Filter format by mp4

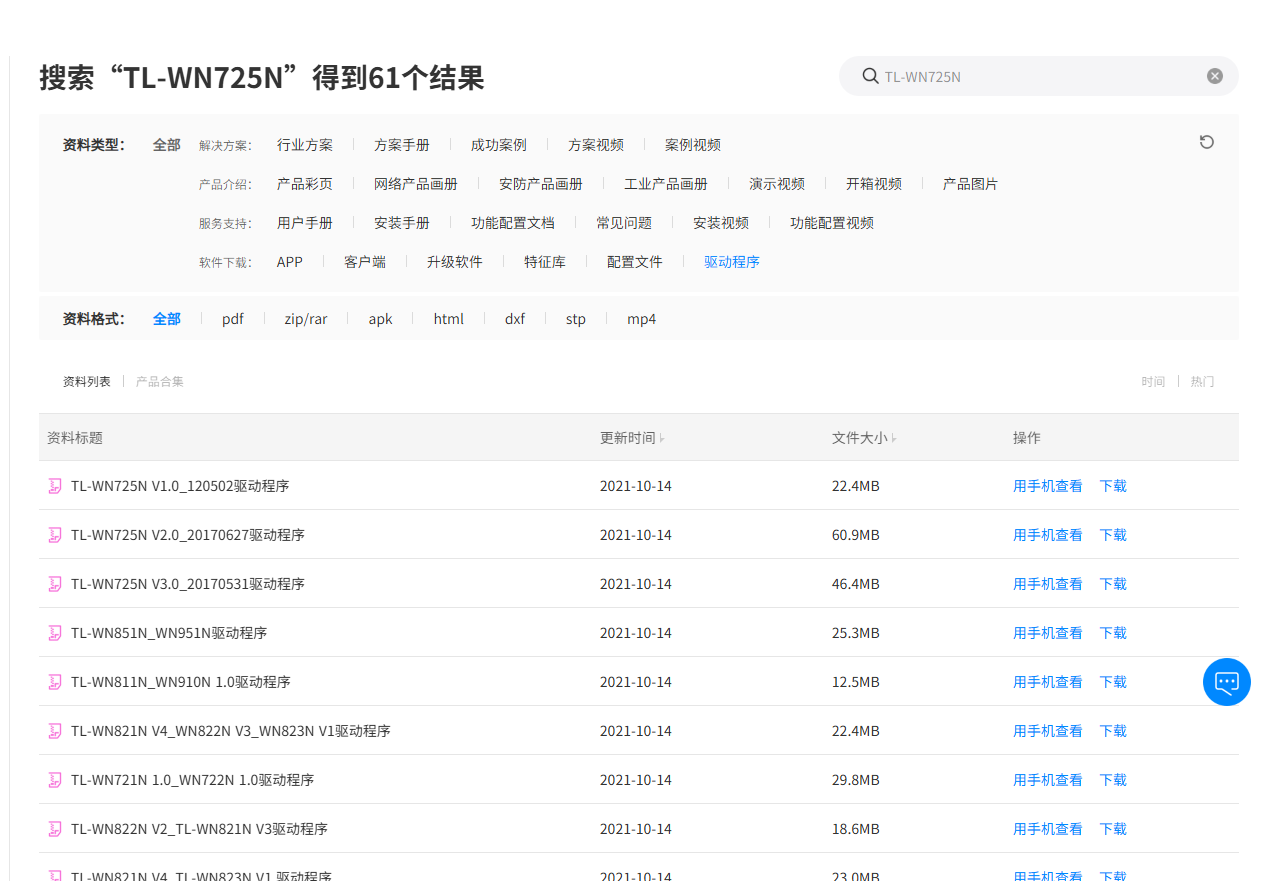click(x=642, y=319)
